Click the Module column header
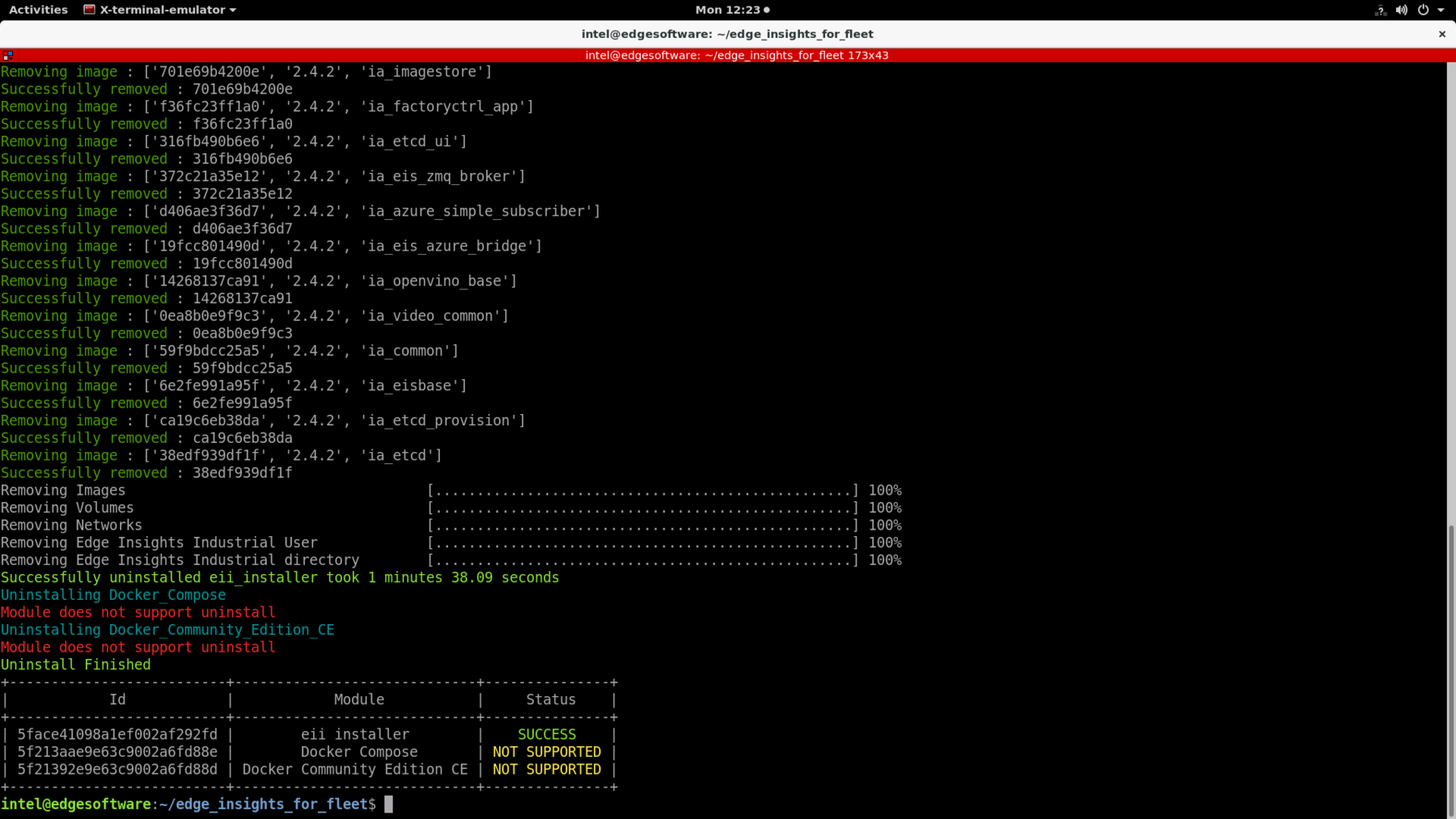This screenshot has width=1456, height=819. (x=359, y=699)
